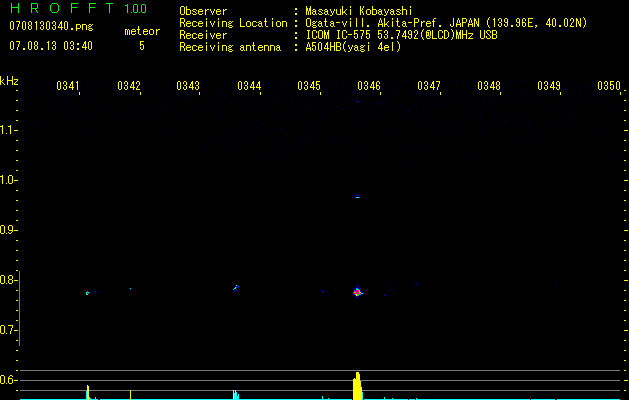This screenshot has height=400, width=629.
Task: Click the 0.6 kHz frequency axis label
Action: pyautogui.click(x=8, y=380)
